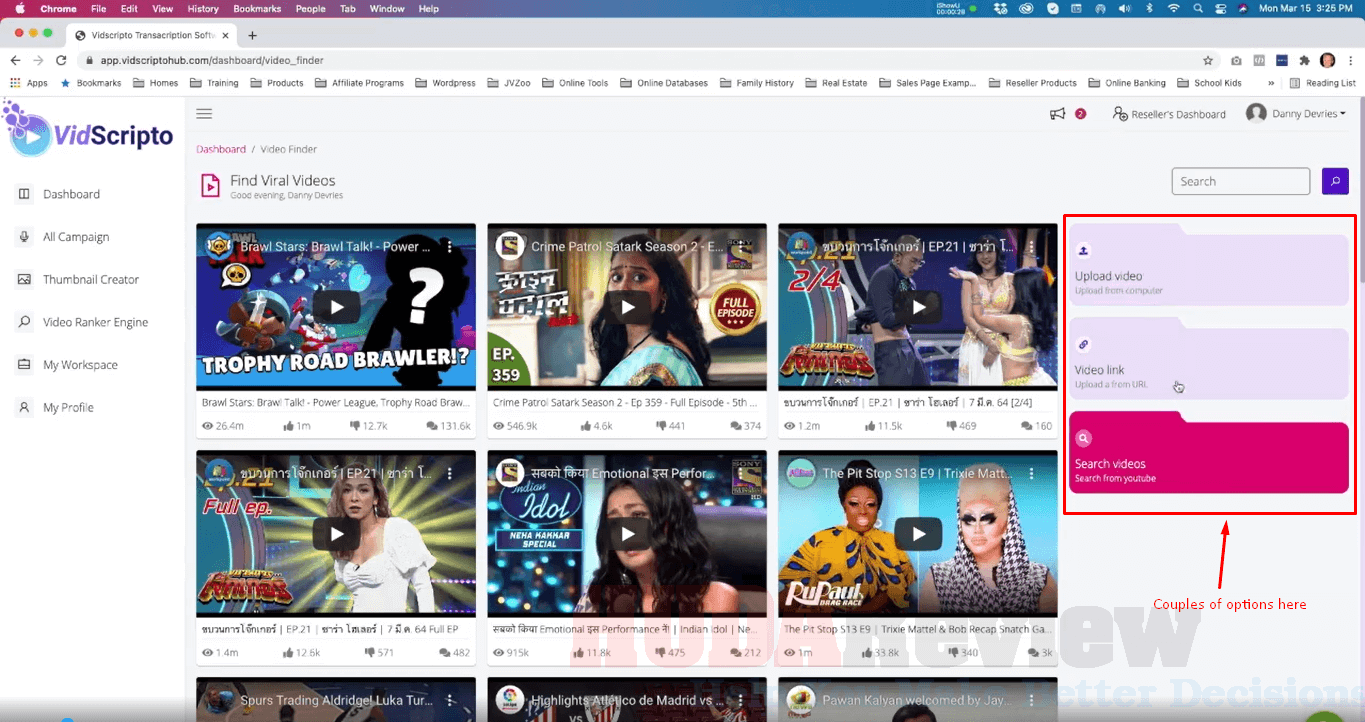1365x722 pixels.
Task: Open the Homes bookmarks folder
Action: pos(155,83)
